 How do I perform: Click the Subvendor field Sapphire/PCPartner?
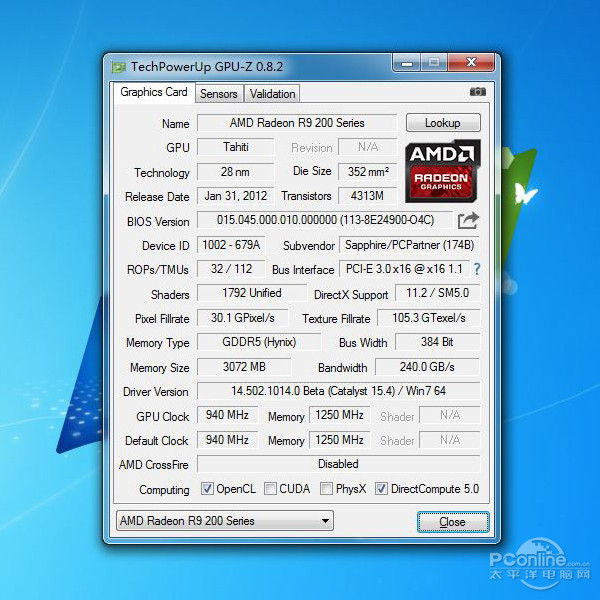[409, 245]
